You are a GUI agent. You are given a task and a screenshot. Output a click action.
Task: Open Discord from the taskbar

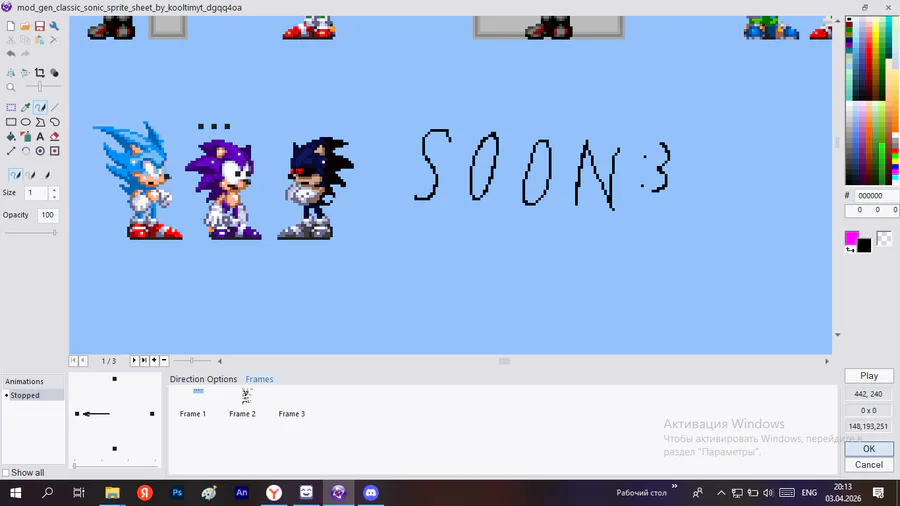(371, 492)
